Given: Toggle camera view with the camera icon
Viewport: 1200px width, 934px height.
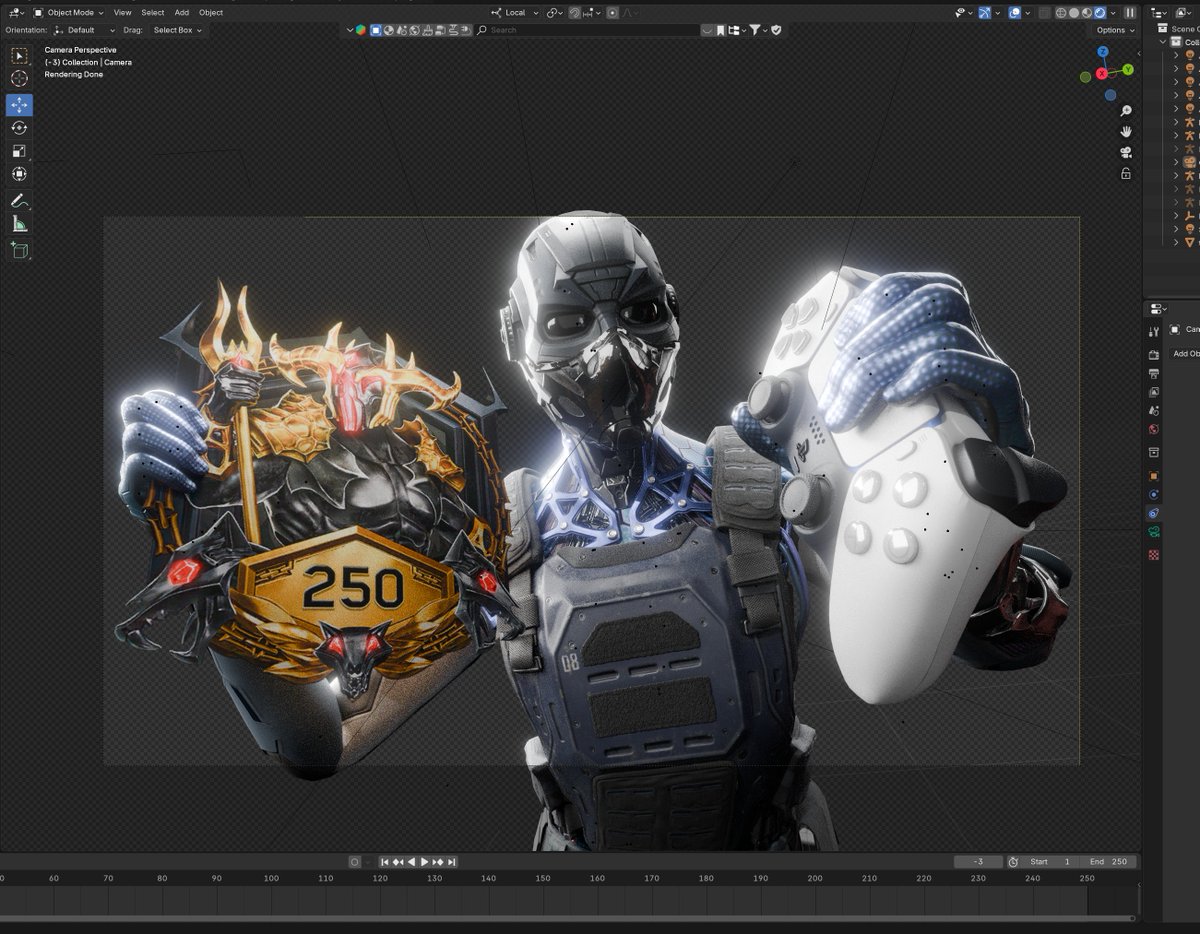Looking at the screenshot, I should point(1126,153).
